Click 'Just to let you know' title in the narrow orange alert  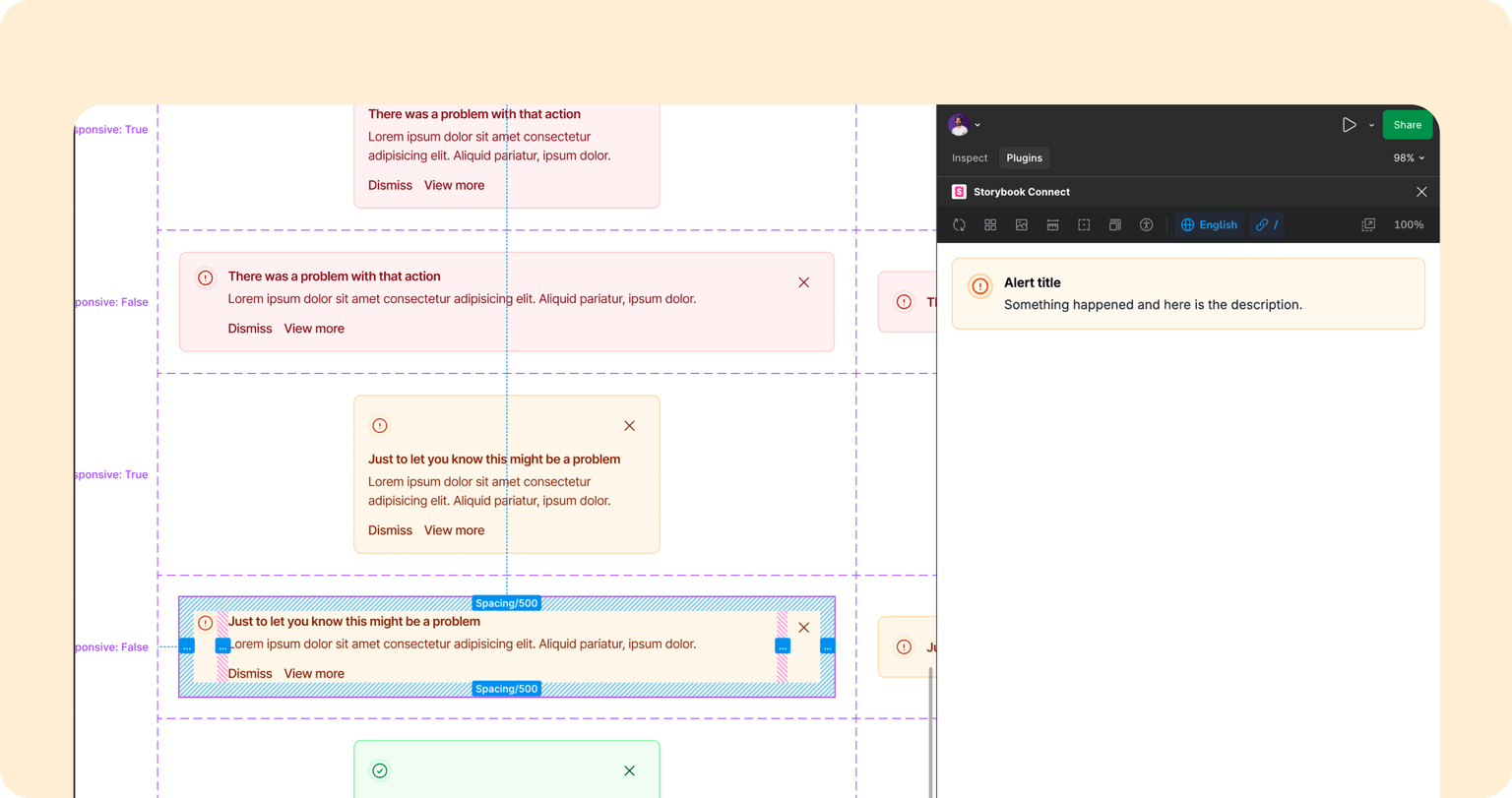(x=494, y=460)
